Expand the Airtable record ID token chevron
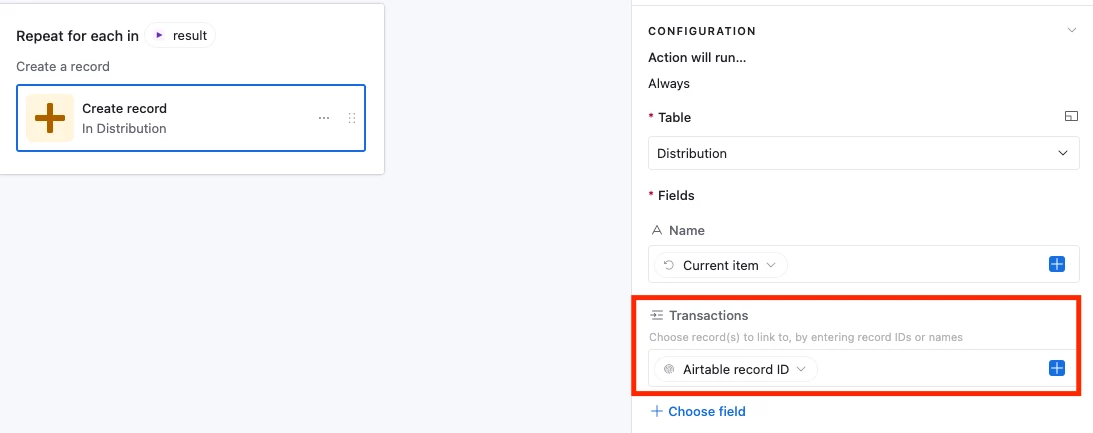The width and height of the screenshot is (1093, 433). tap(802, 369)
